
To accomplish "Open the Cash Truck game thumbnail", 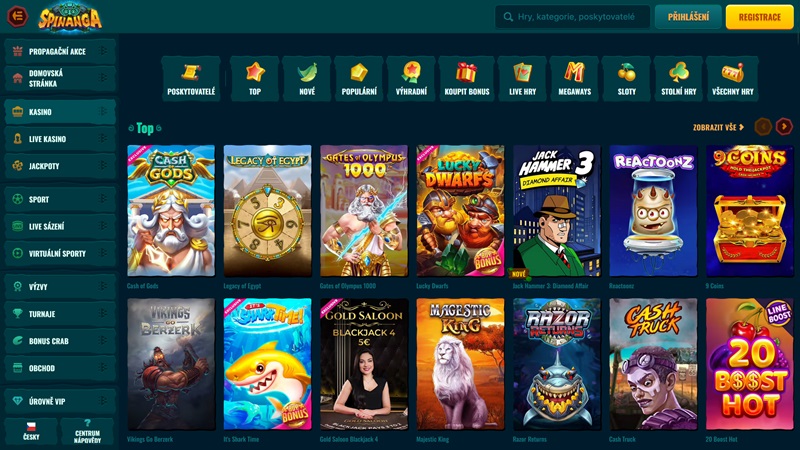I will point(653,364).
